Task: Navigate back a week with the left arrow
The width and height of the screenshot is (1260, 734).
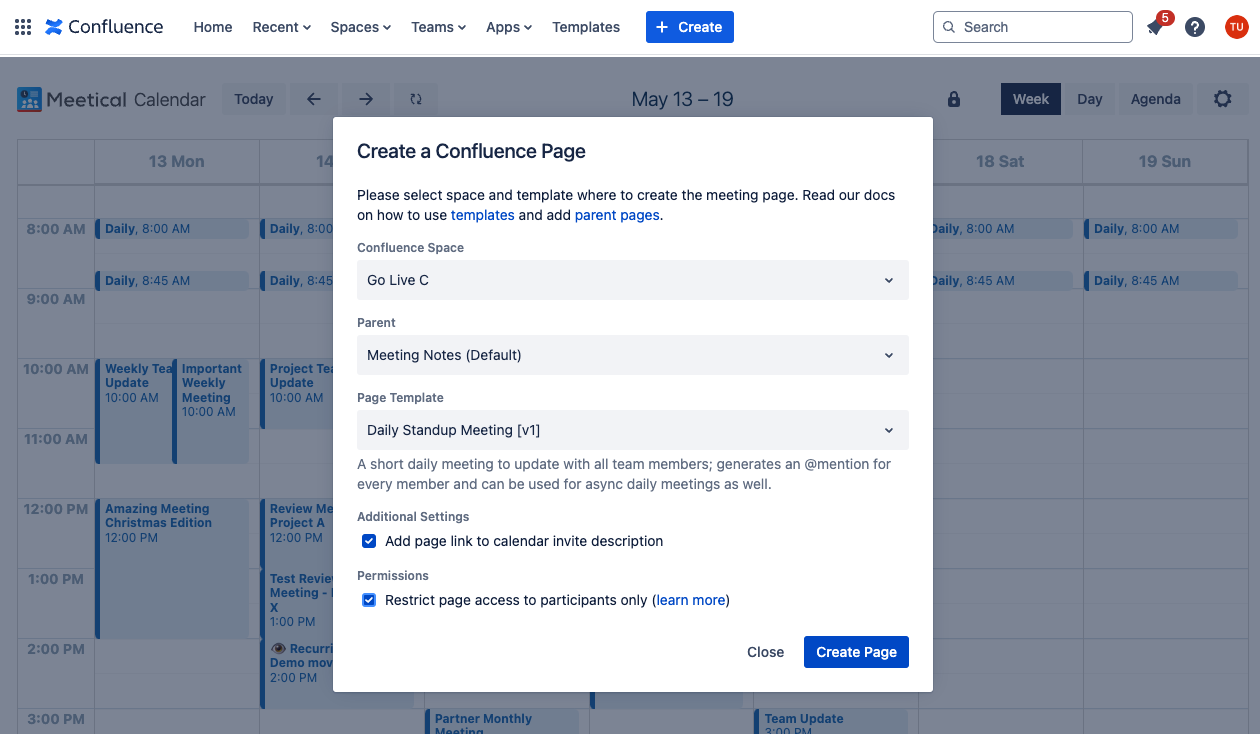Action: pyautogui.click(x=313, y=99)
